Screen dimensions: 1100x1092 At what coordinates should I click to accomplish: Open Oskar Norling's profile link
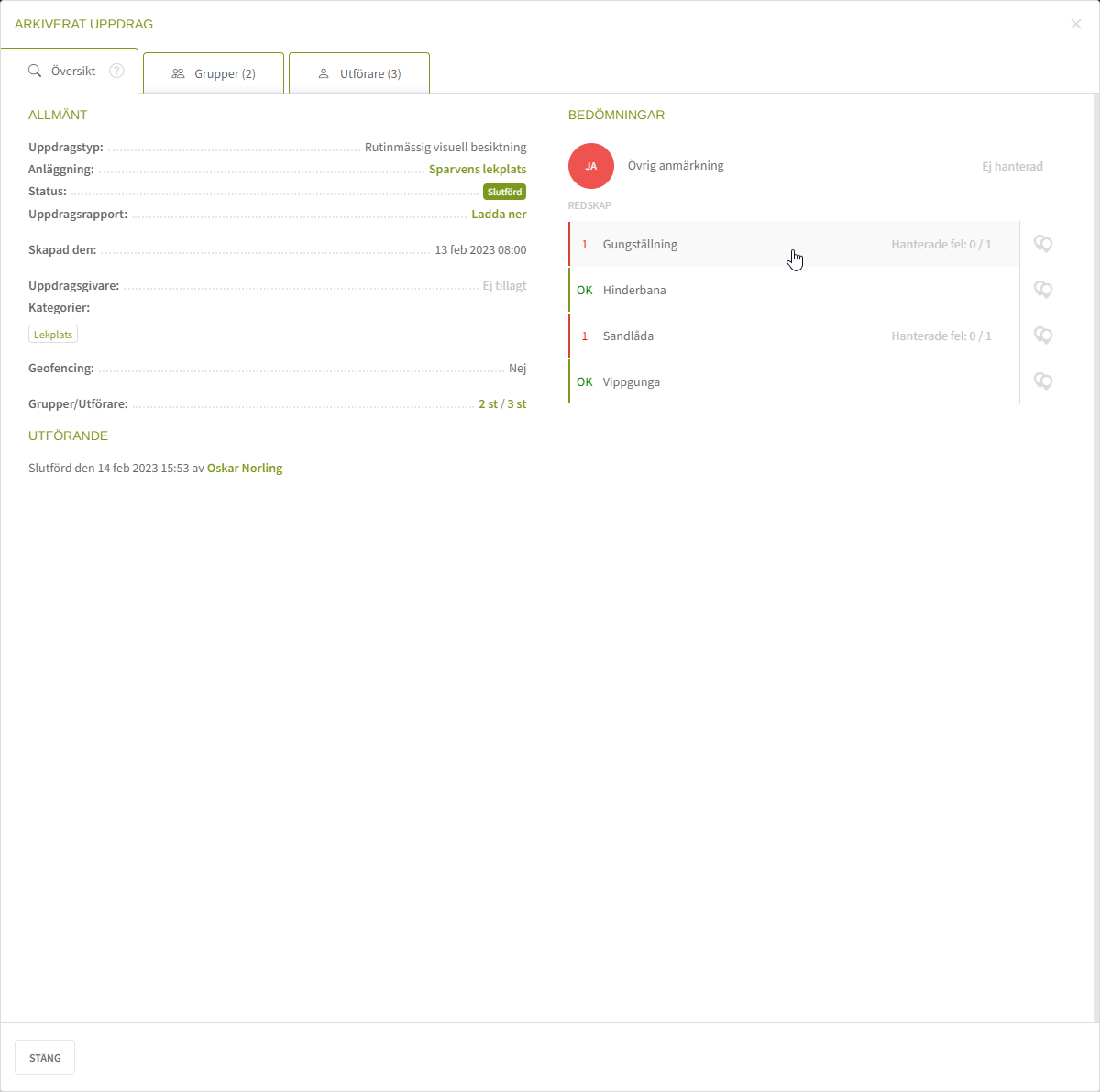[x=245, y=468]
